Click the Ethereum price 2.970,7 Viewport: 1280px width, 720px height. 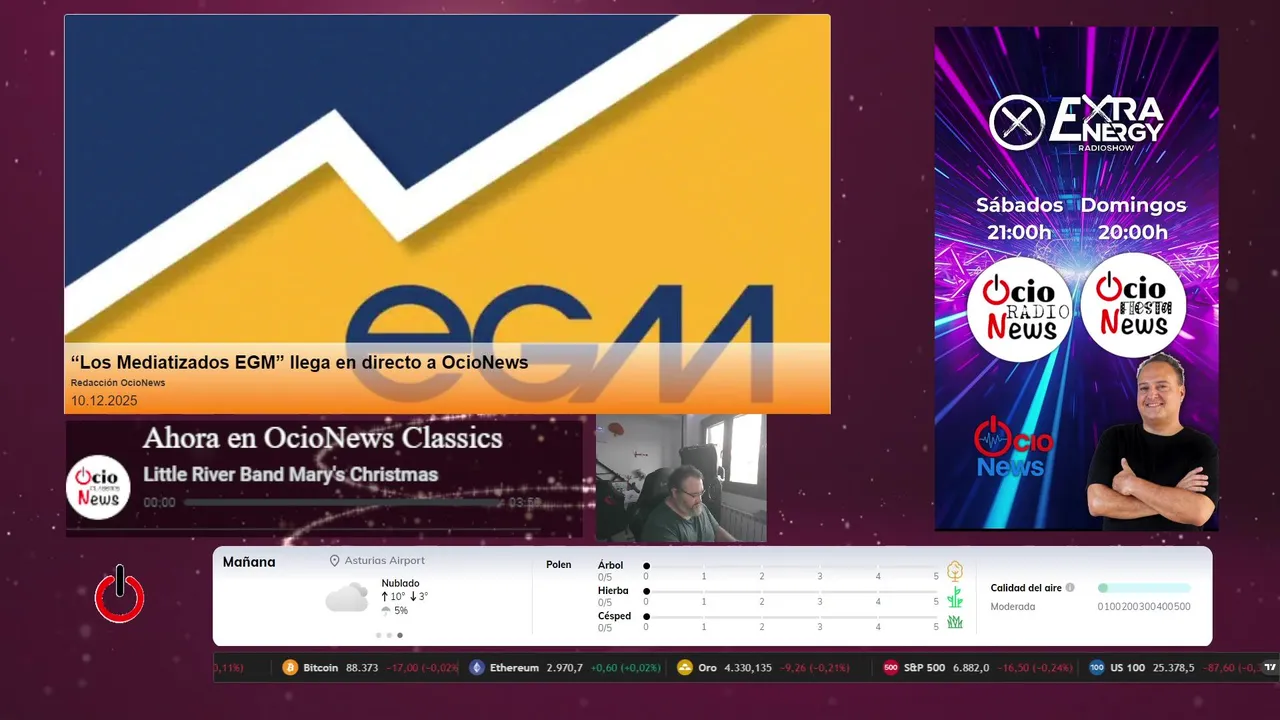564,668
